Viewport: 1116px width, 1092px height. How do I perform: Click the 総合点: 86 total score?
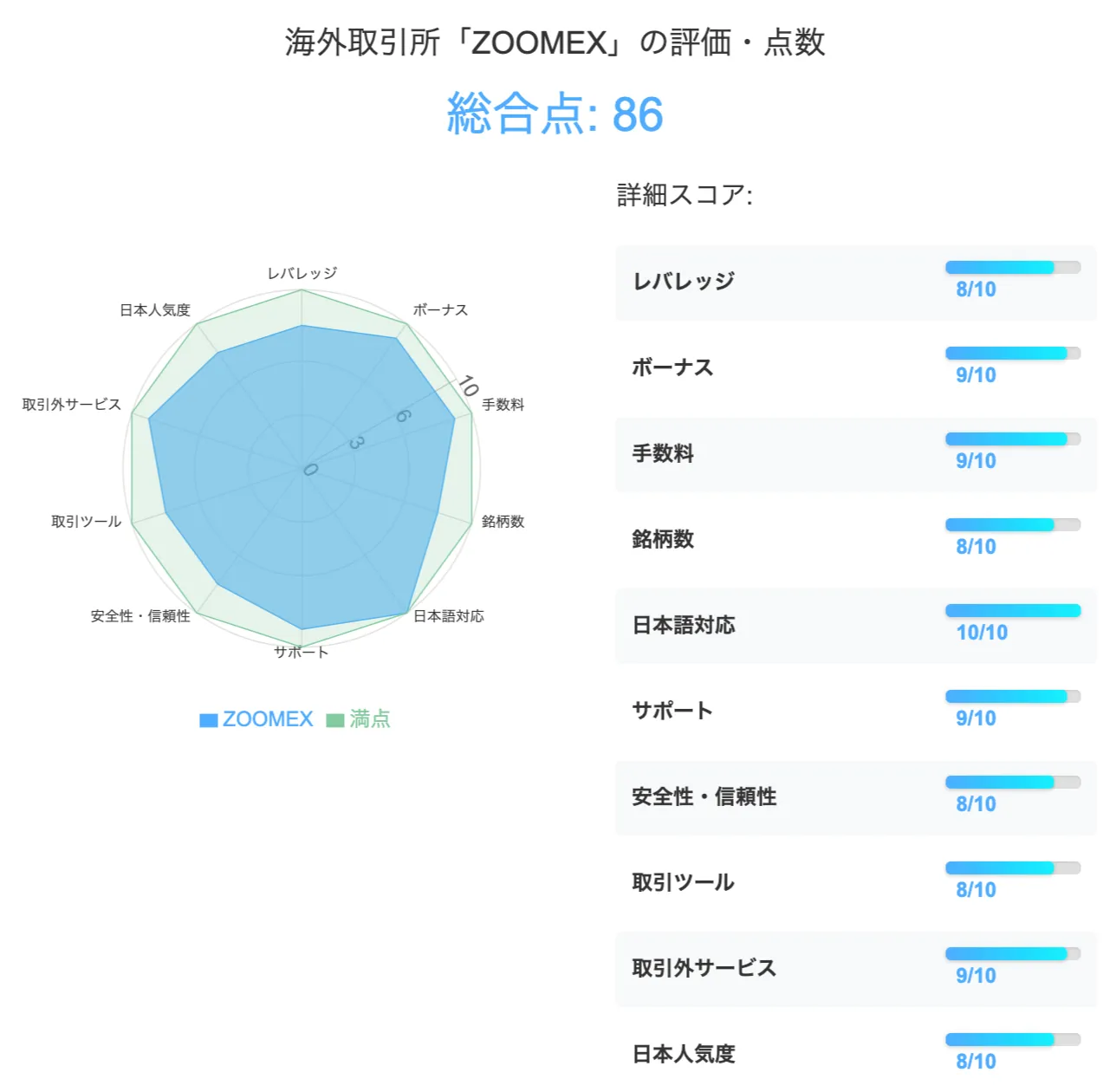[x=555, y=114]
